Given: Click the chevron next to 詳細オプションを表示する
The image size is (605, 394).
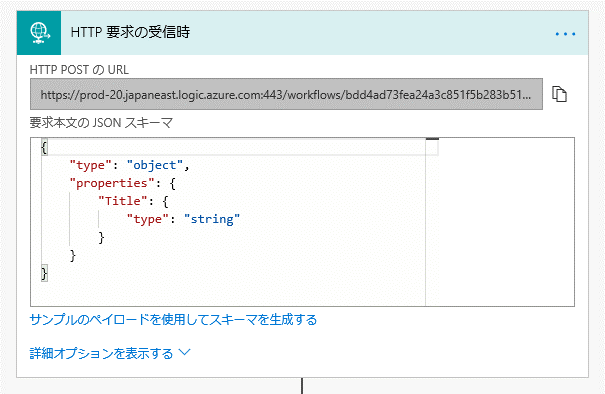Looking at the screenshot, I should click(x=184, y=352).
